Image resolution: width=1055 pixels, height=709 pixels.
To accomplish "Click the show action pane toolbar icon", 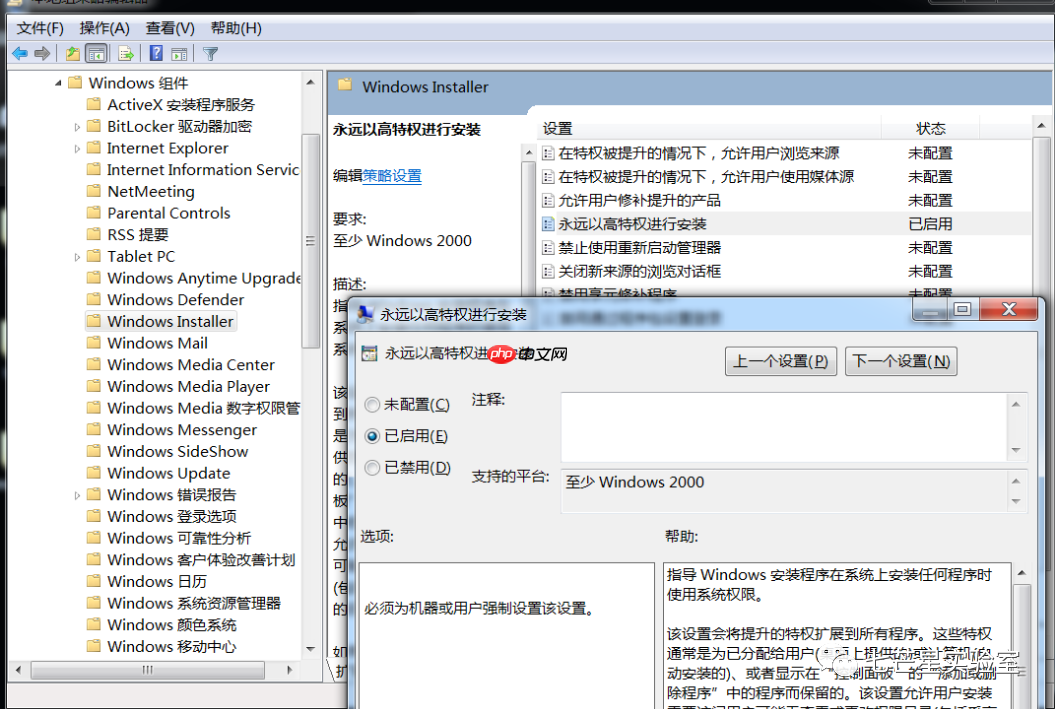I will 178,53.
